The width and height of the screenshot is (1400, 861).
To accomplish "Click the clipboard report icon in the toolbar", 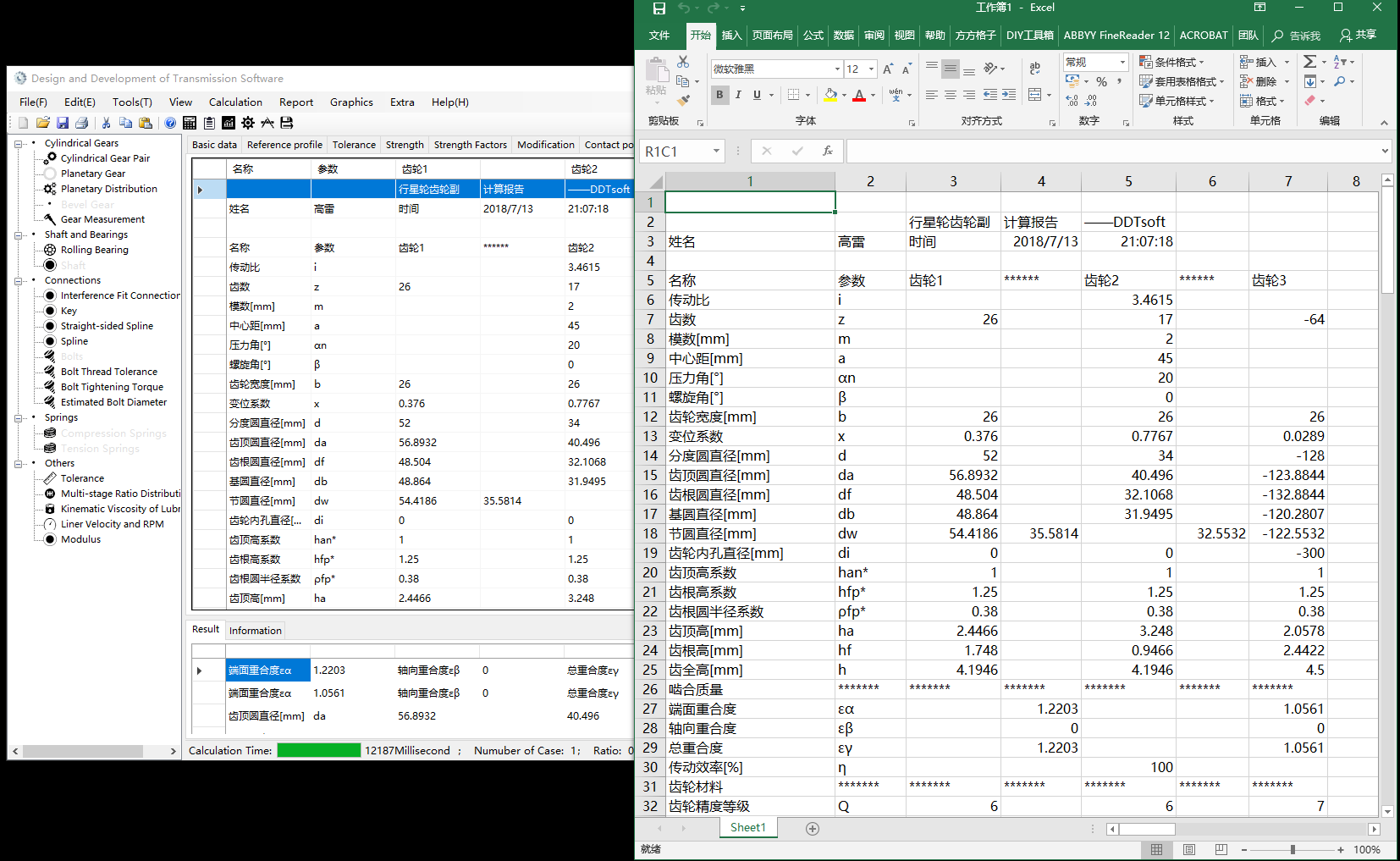I will click(209, 123).
